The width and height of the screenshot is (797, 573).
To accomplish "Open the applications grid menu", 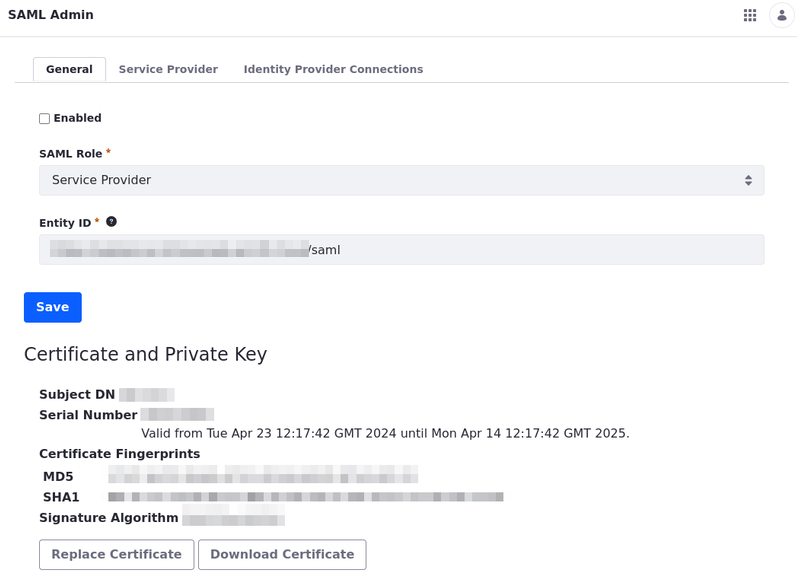I will pos(750,15).
